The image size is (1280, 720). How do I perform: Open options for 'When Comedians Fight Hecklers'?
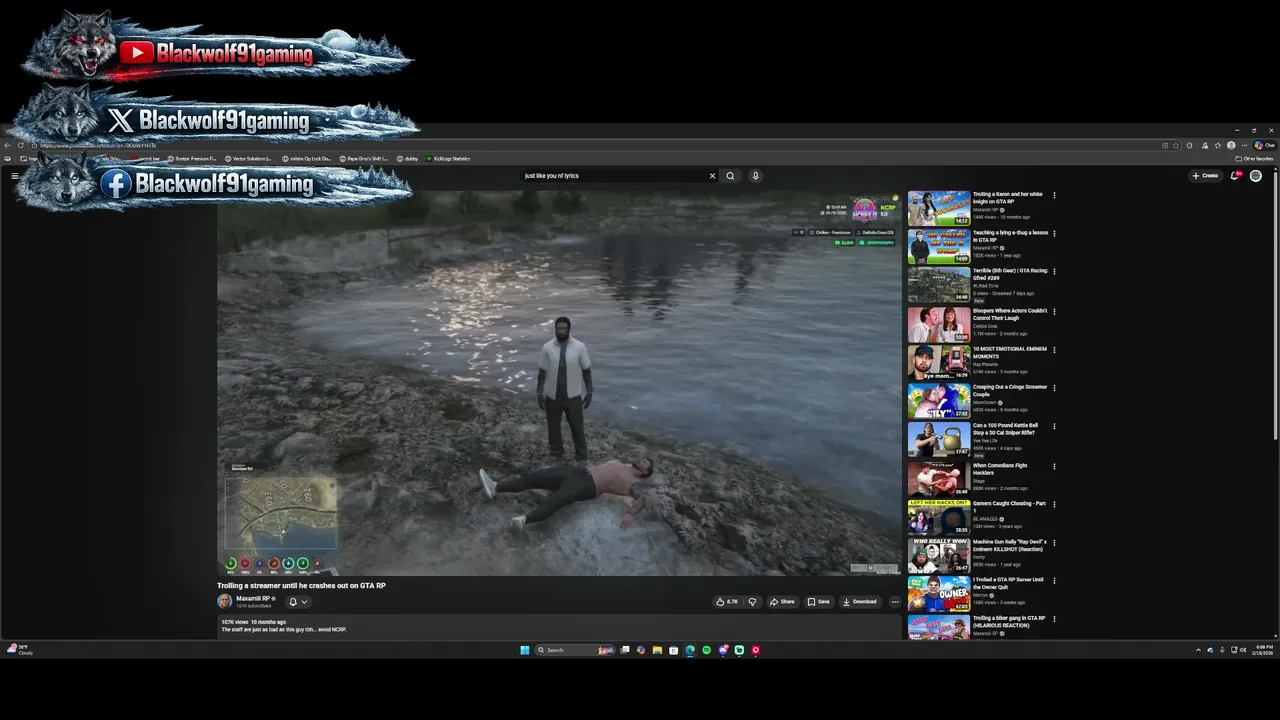pyautogui.click(x=1054, y=466)
